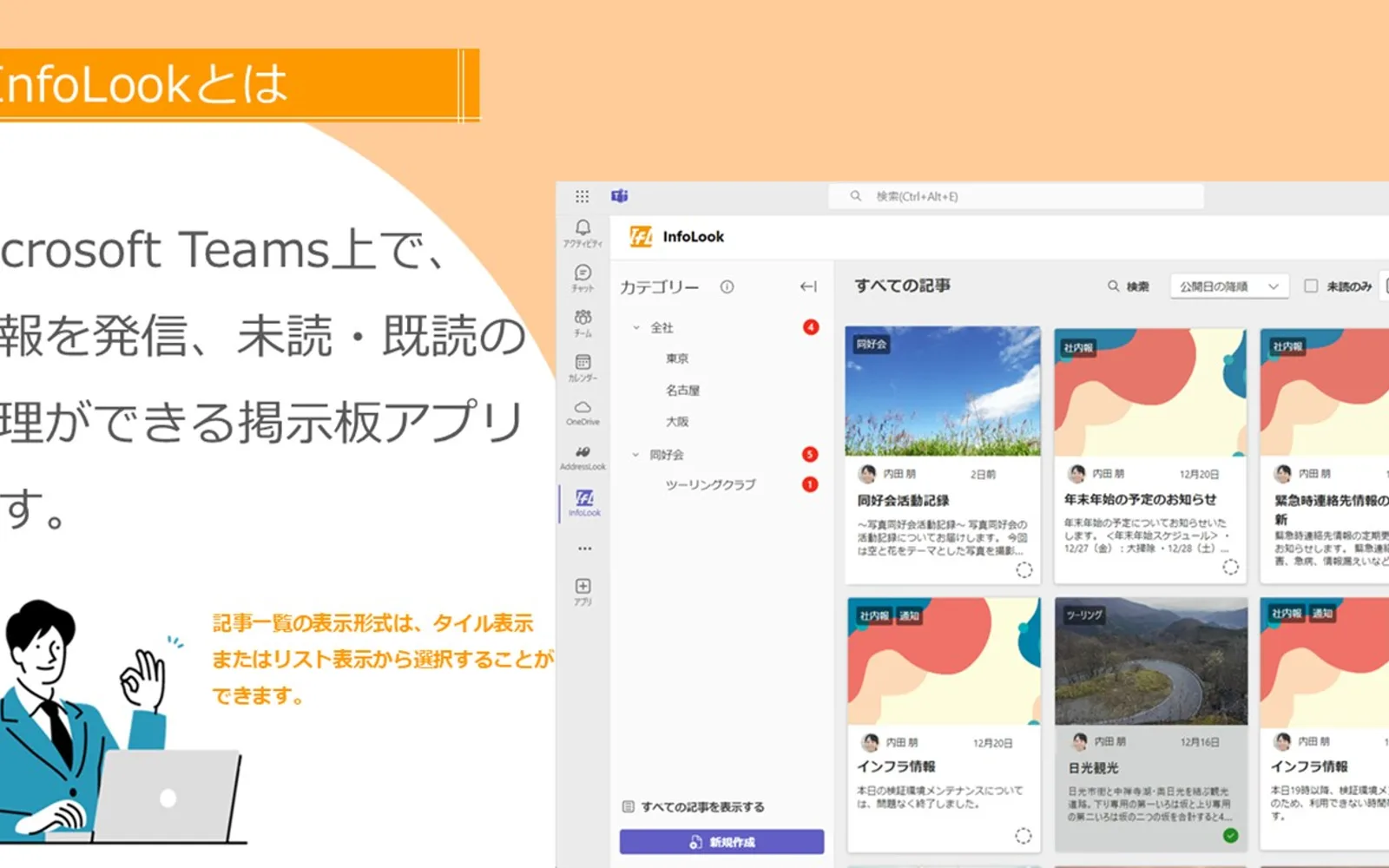This screenshot has height=868, width=1389.
Task: Check the 未読のみ checkbox
Action: pyautogui.click(x=1311, y=286)
